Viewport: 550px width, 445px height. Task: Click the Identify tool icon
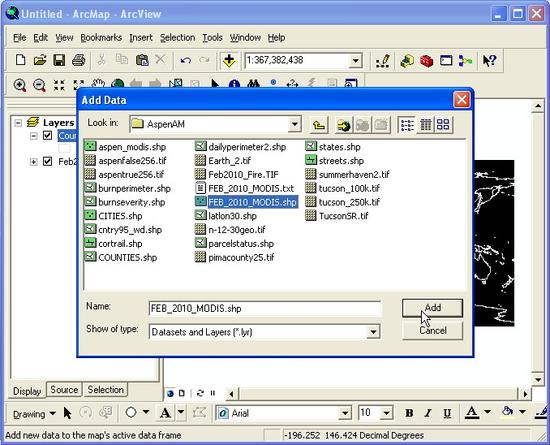pos(234,84)
